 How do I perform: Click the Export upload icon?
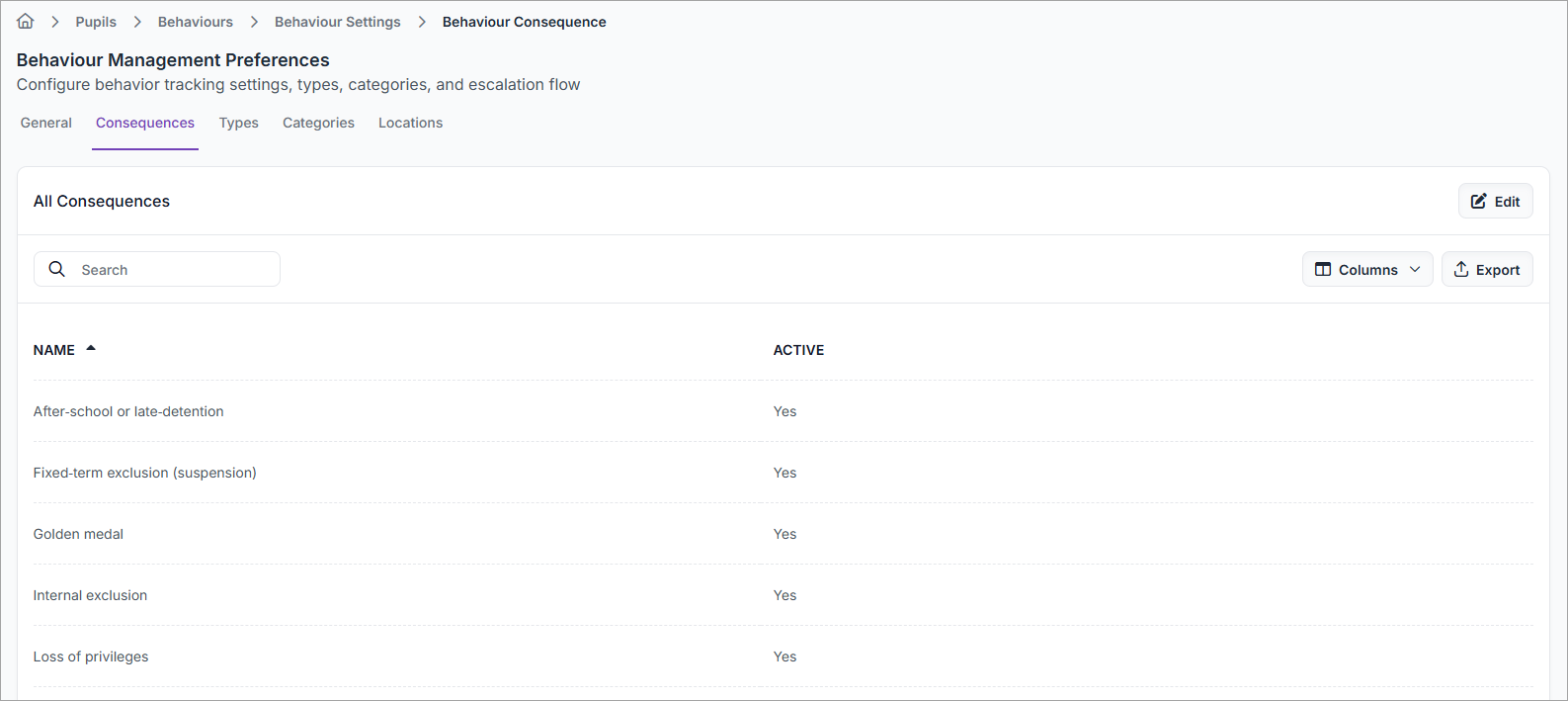tap(1461, 270)
